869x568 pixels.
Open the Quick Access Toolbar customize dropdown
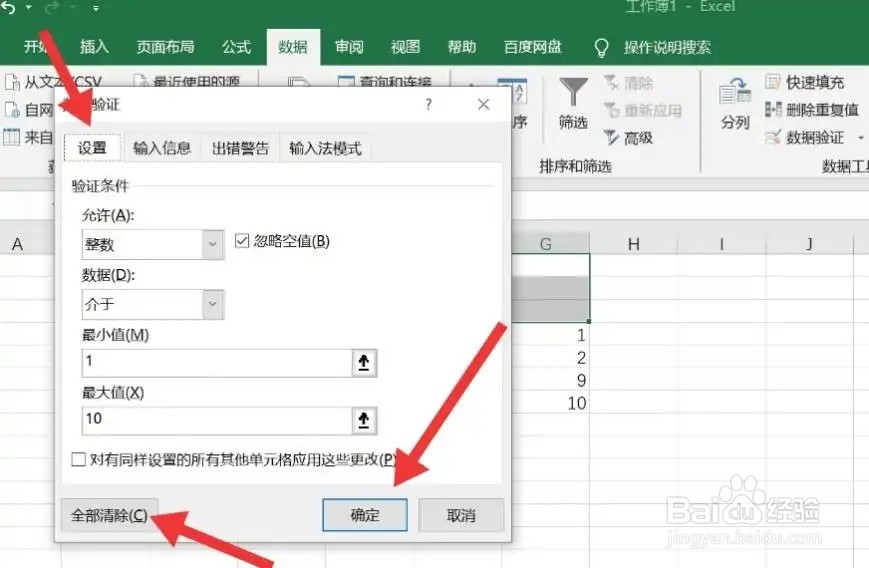pos(95,8)
